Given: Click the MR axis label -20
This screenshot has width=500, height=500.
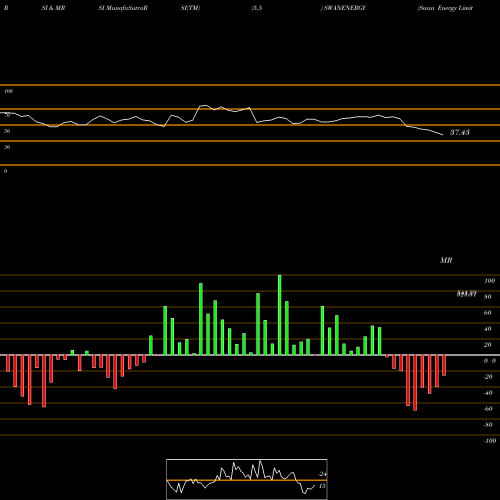Looking at the screenshot, I should point(488,377).
